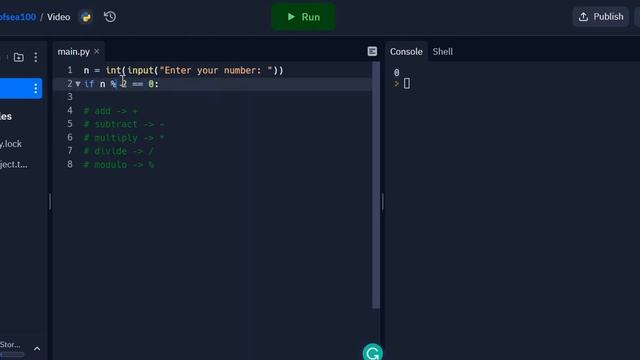Switch to the Console tab

click(x=406, y=51)
